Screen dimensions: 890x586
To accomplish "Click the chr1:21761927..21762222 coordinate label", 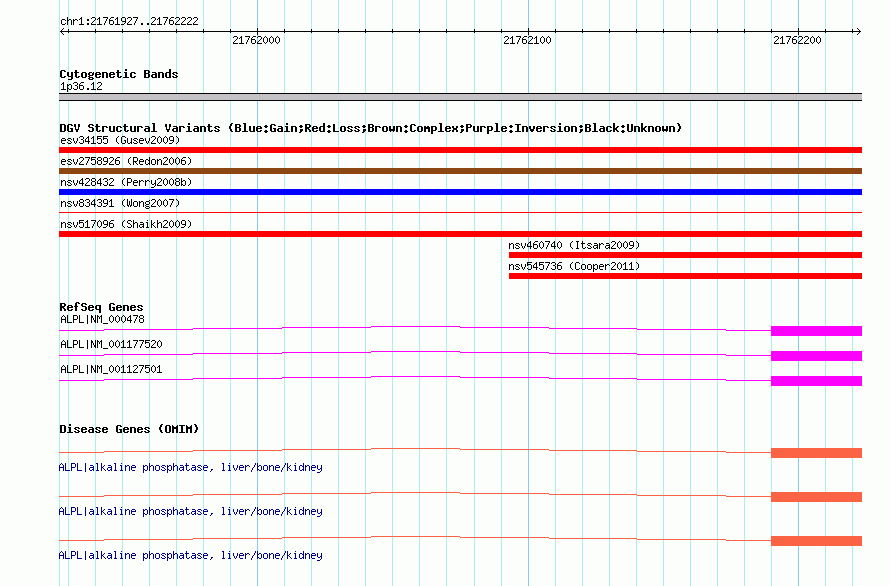I will pyautogui.click(x=129, y=21).
